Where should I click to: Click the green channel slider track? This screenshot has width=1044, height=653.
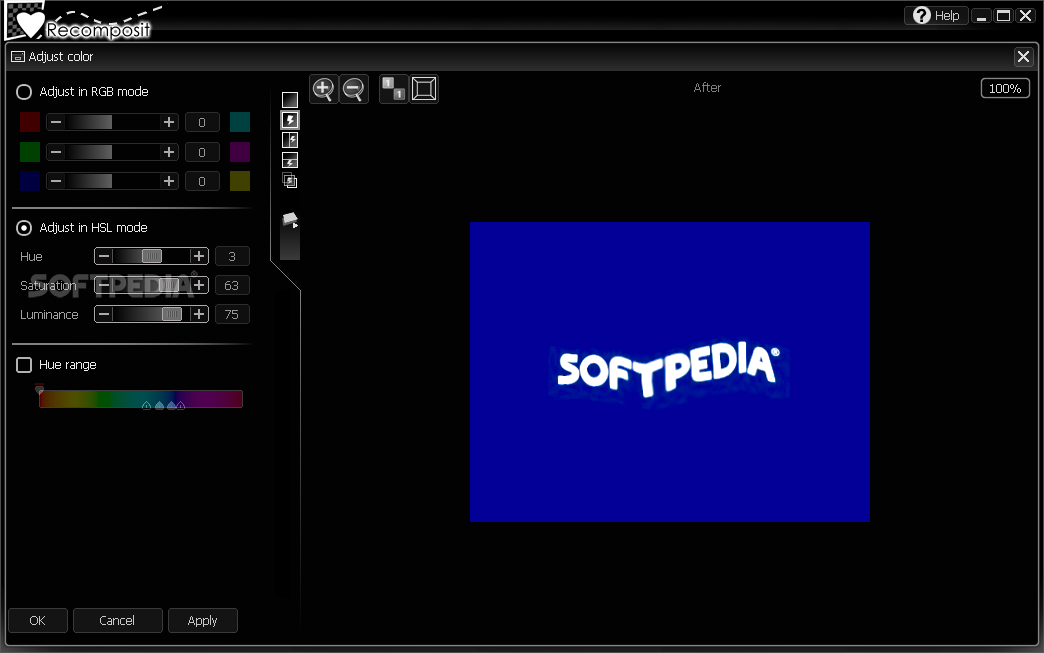tap(113, 152)
